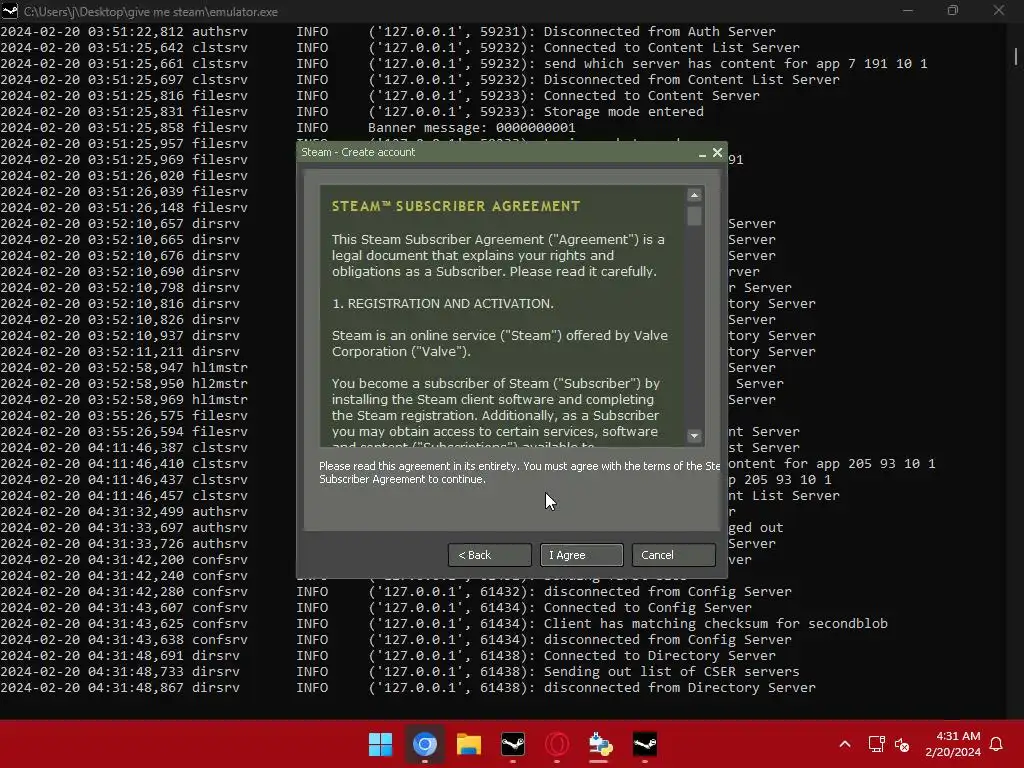
Task: Minimize the Steam - Create account dialog
Action: [x=702, y=153]
